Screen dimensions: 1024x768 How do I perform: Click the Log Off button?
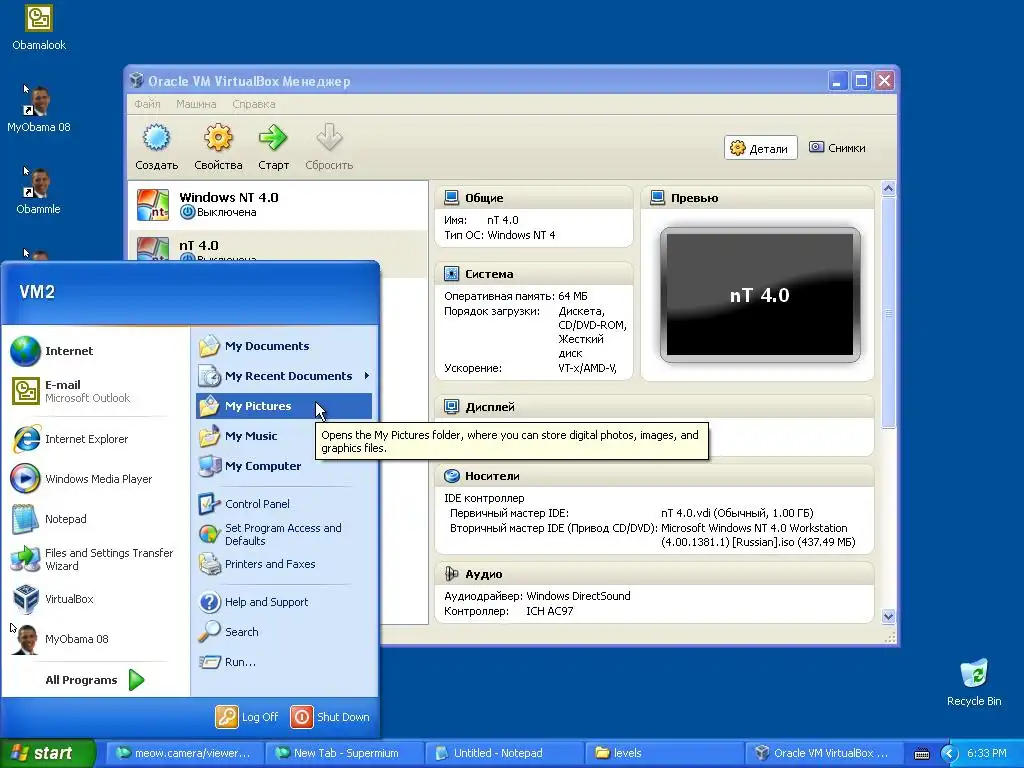click(x=248, y=717)
